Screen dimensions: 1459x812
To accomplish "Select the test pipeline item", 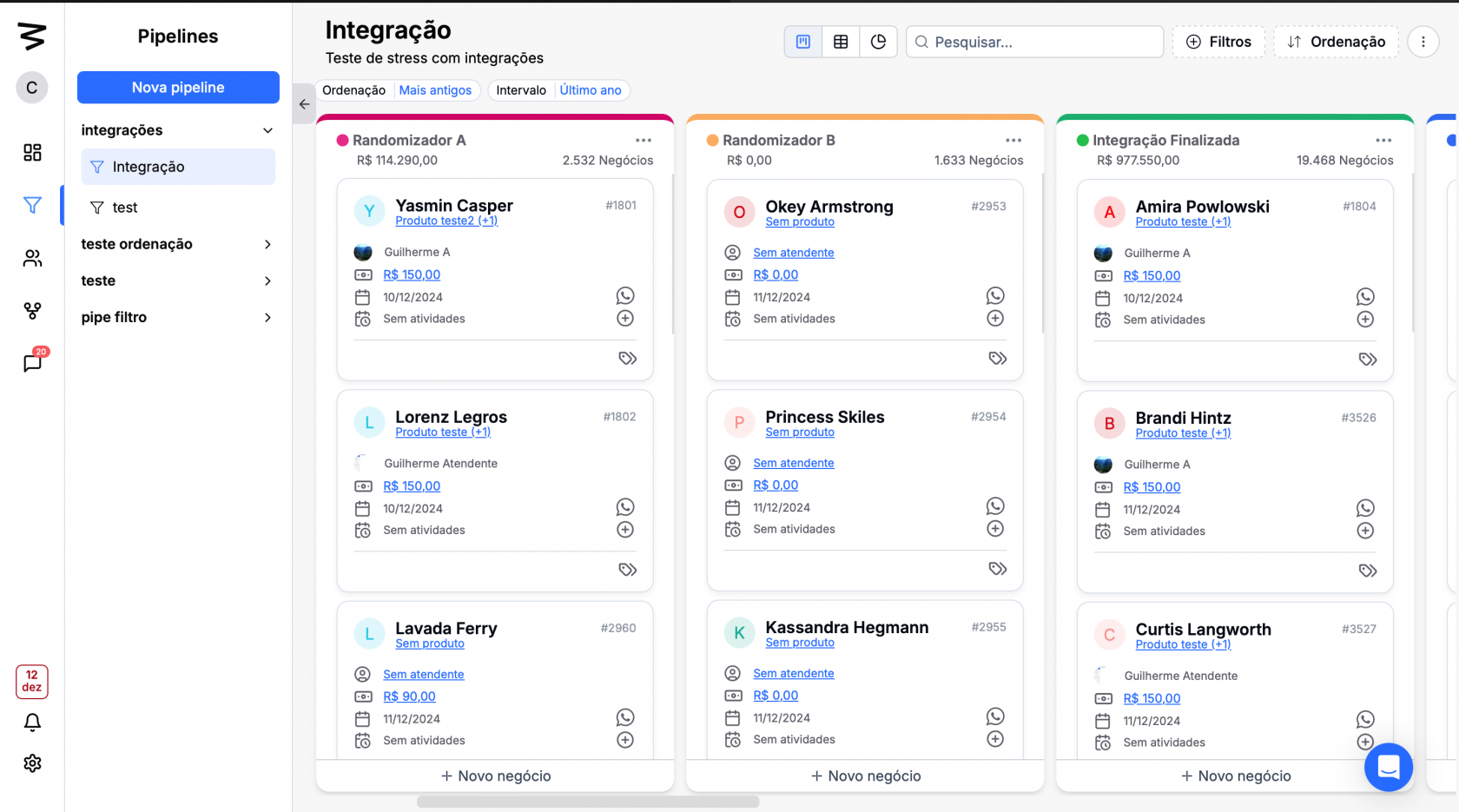I will click(125, 208).
